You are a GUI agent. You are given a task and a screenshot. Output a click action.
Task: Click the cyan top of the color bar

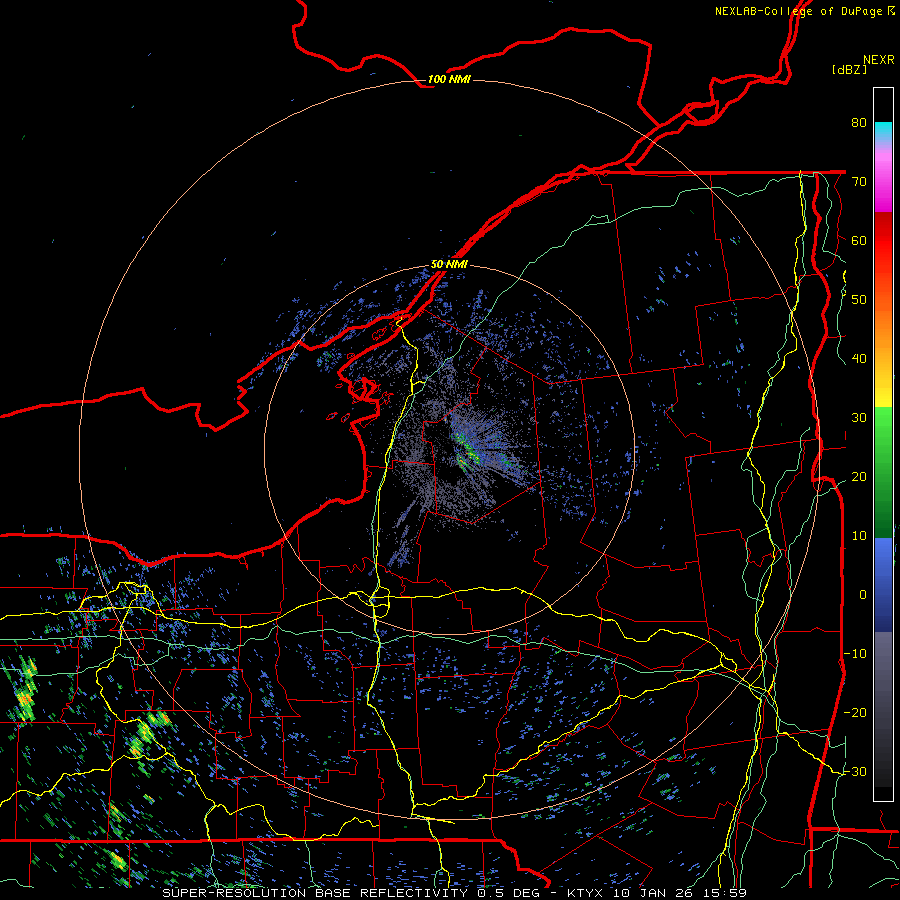883,131
